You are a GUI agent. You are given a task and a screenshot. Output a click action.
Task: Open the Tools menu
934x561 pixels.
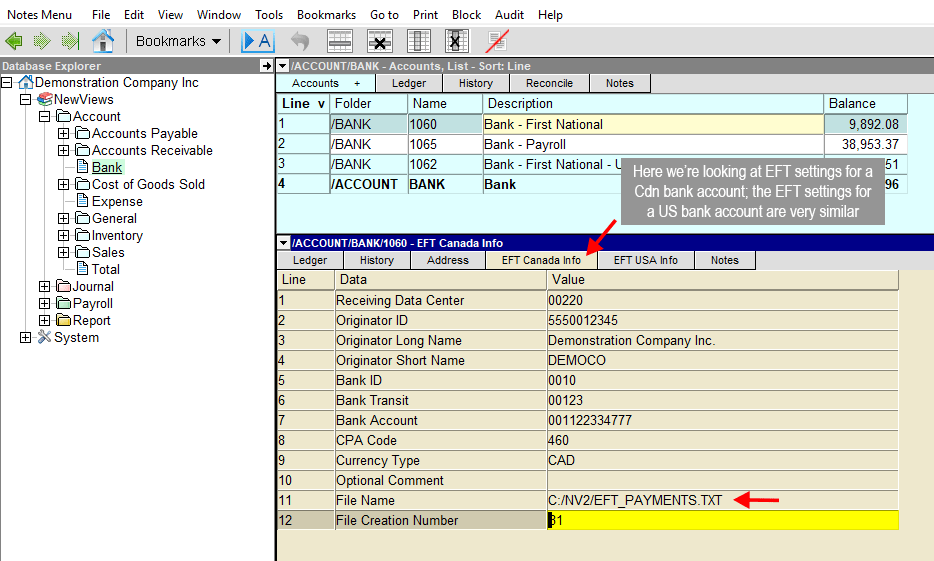(269, 15)
